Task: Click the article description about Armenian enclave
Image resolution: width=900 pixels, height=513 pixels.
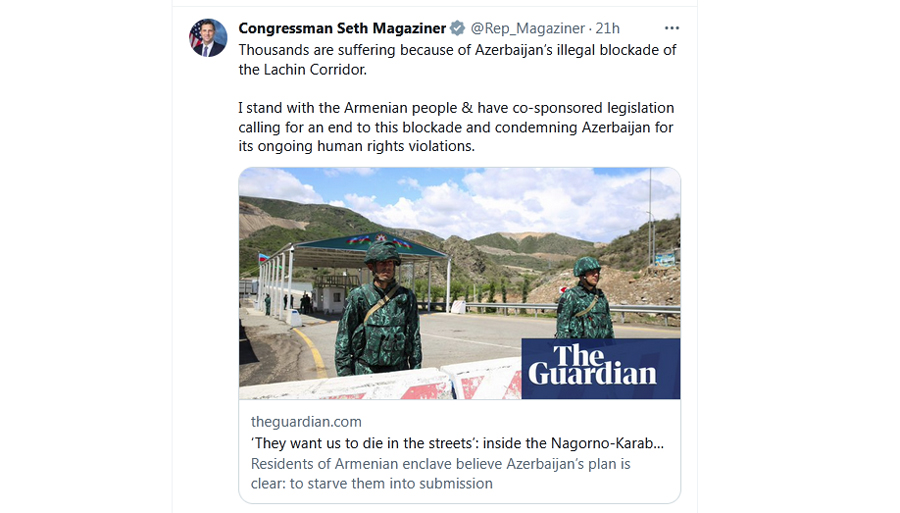Action: tap(440, 473)
